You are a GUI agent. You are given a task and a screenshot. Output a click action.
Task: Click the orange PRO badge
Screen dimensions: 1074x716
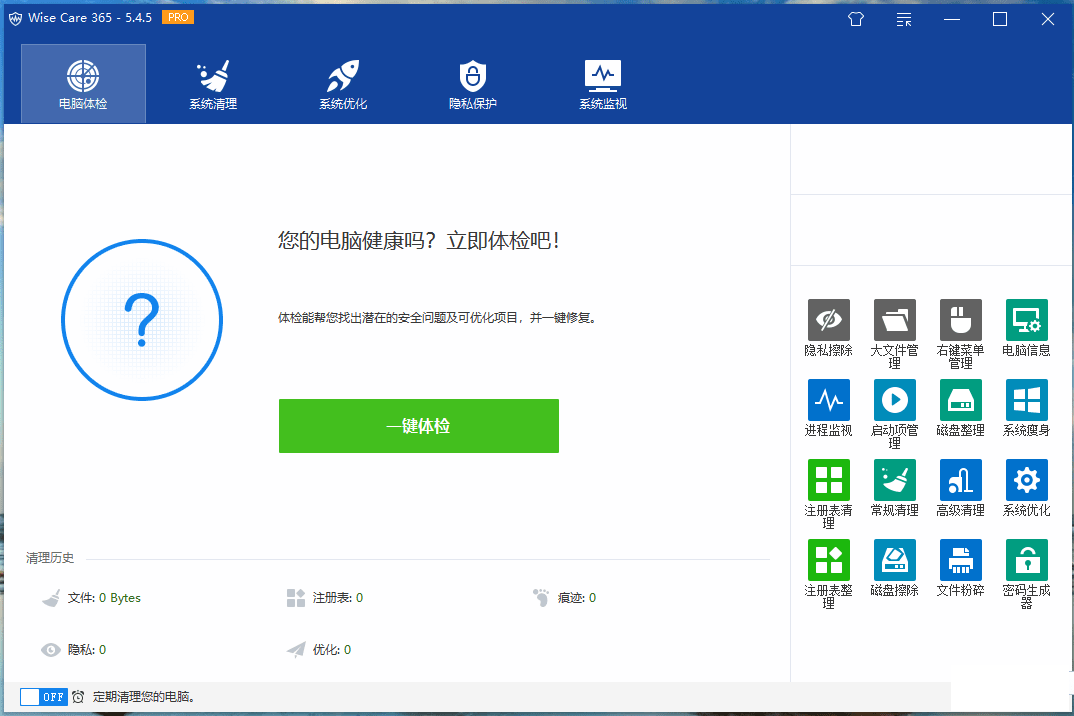pos(178,17)
